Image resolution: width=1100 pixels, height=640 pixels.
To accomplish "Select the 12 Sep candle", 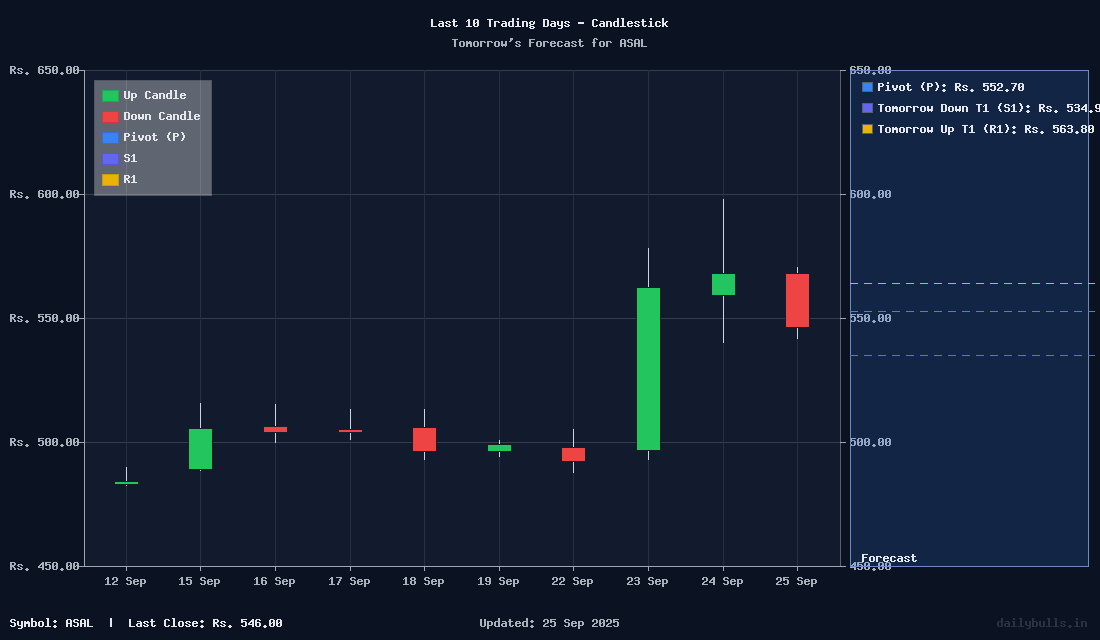I will coord(126,483).
